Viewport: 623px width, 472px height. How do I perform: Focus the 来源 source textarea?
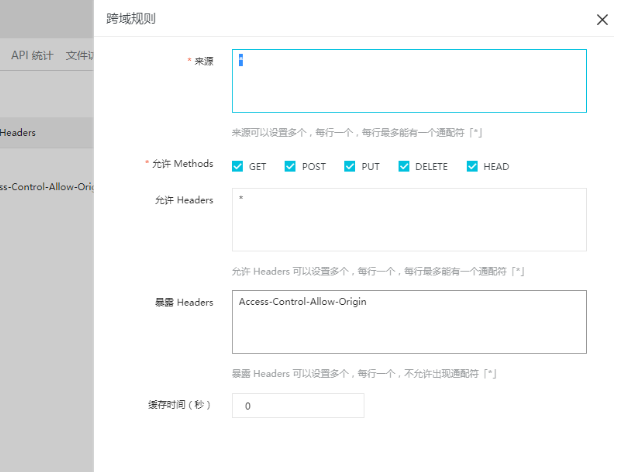point(409,81)
